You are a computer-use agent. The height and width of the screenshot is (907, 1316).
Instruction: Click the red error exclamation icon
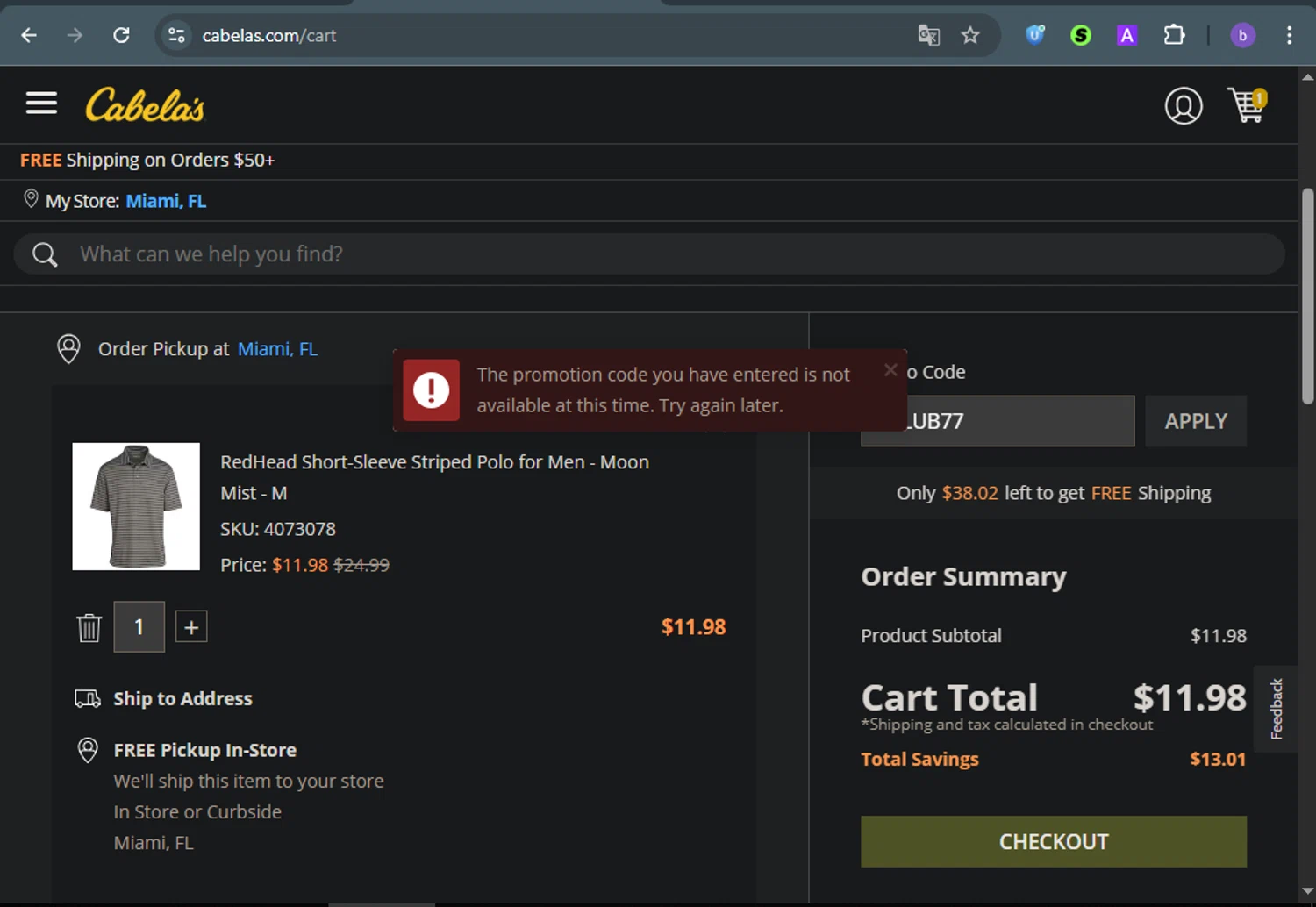click(431, 389)
